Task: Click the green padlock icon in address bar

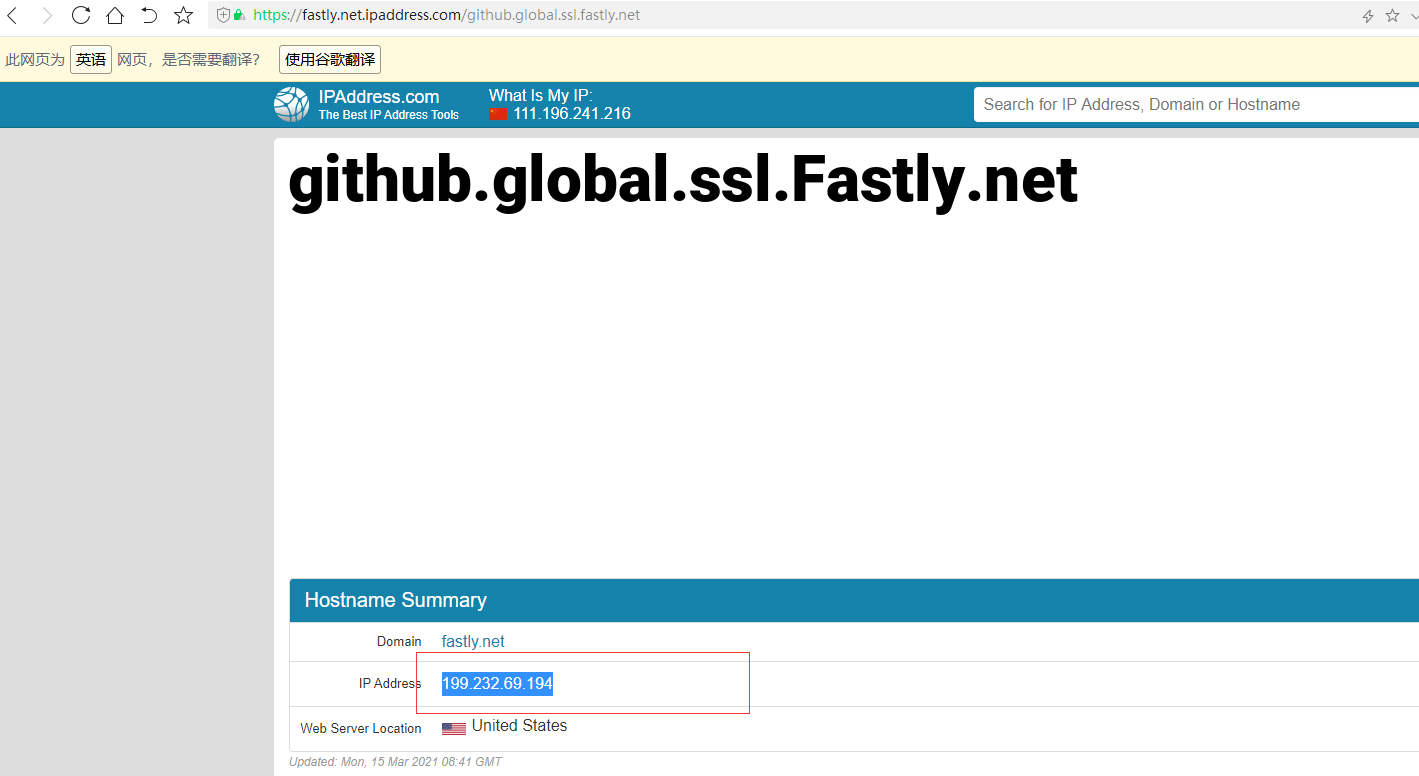Action: [x=239, y=15]
